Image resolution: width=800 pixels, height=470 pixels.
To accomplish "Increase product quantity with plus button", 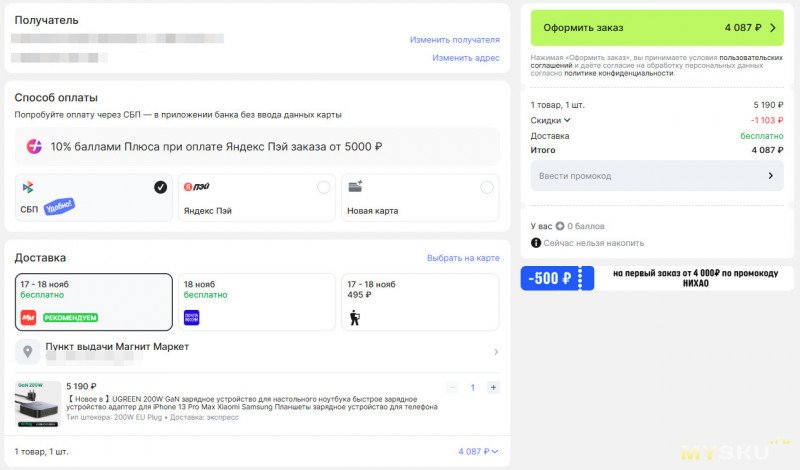I will point(493,387).
